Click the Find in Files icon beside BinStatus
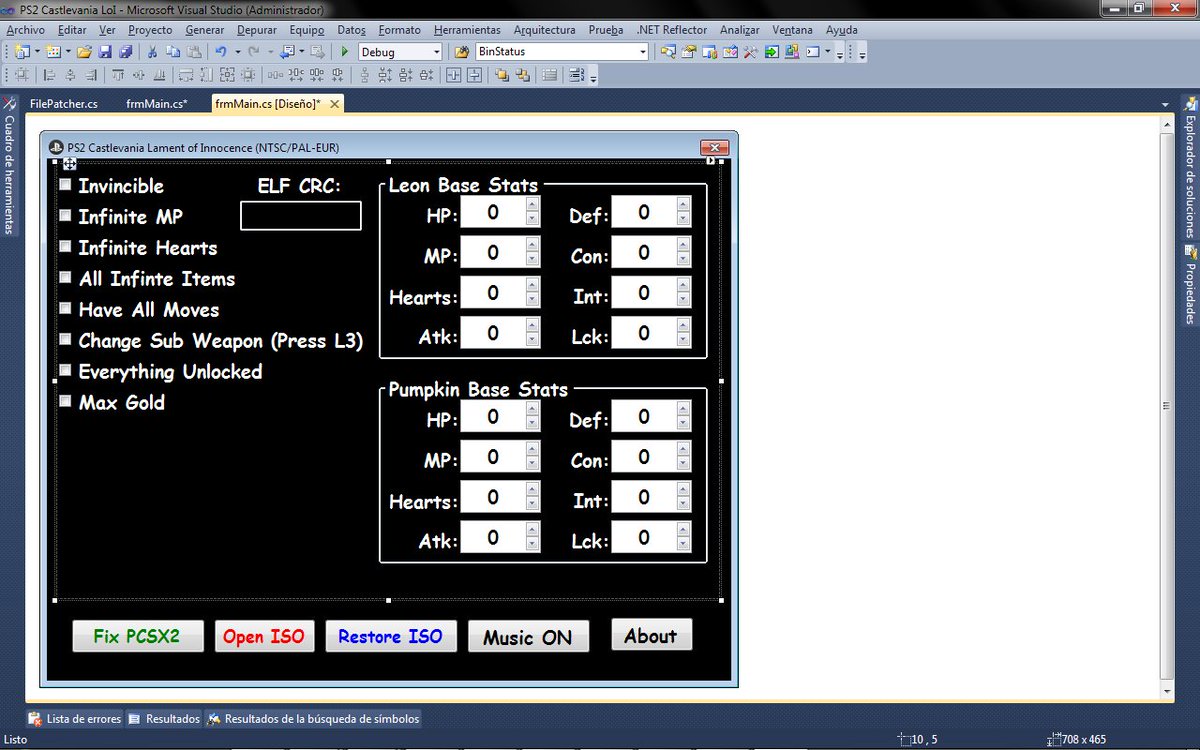Image resolution: width=1200 pixels, height=750 pixels. point(462,51)
